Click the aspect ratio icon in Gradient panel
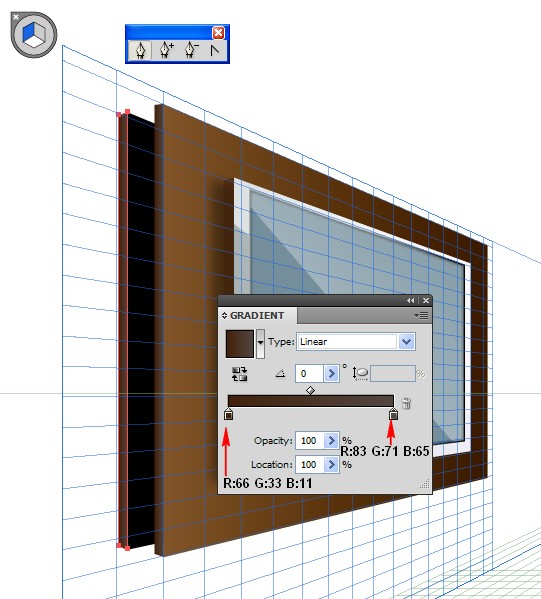541x599 pixels. click(360, 374)
